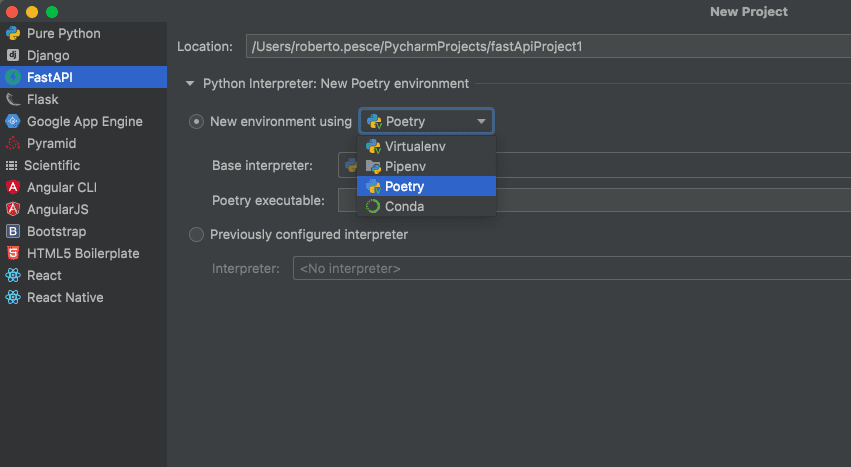
Task: Click the Location path field
Action: (548, 47)
